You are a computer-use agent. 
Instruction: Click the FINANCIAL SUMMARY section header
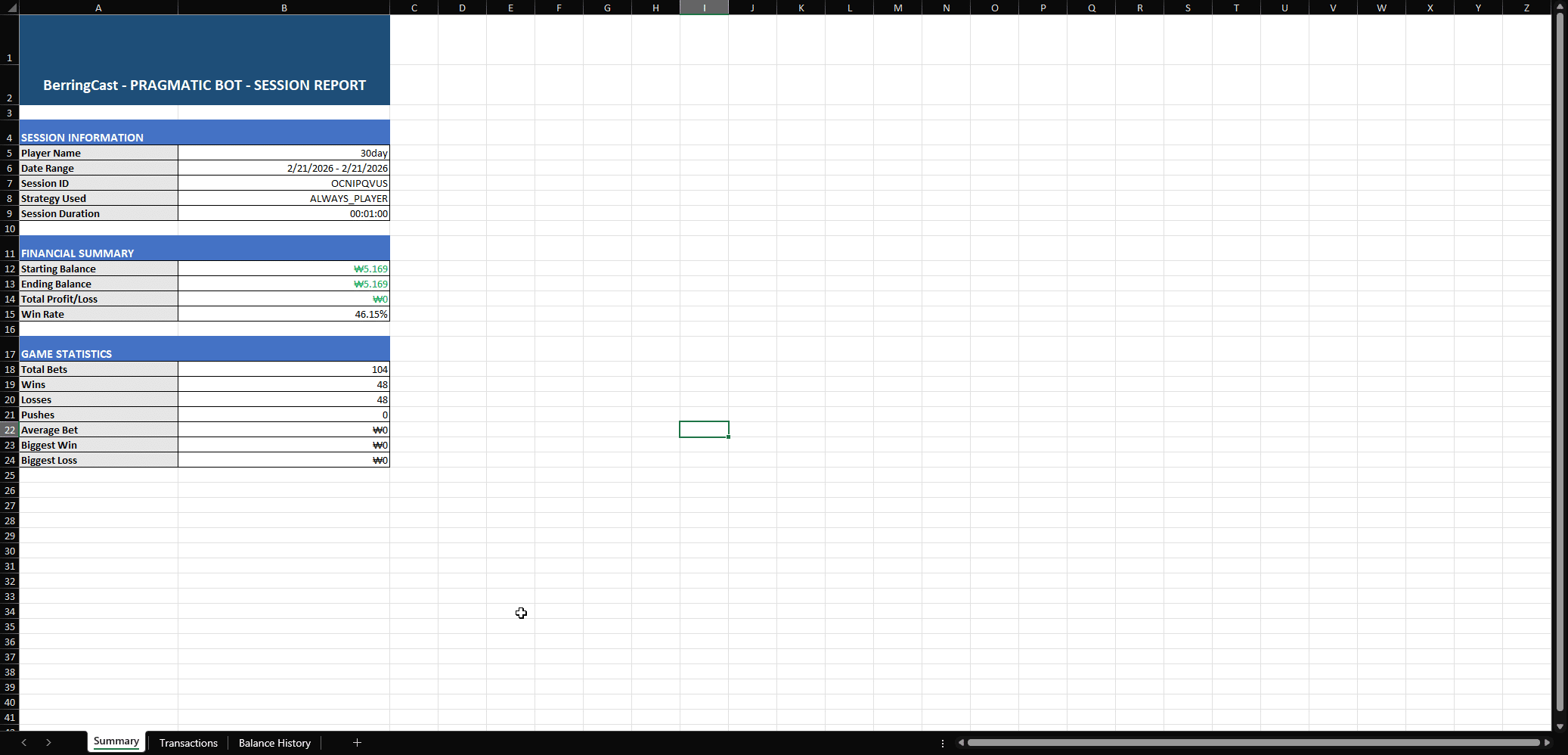205,248
